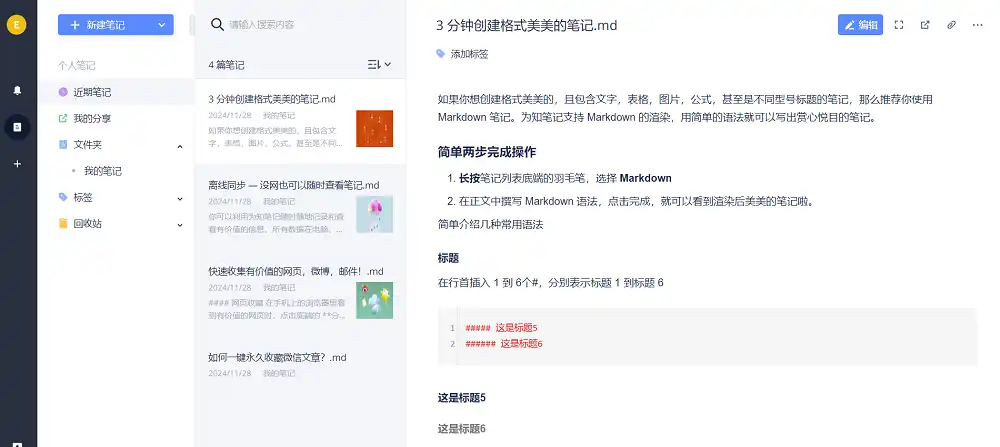Click the user avatar at top left
Image resolution: width=1000 pixels, height=447 pixels.
(x=16, y=25)
